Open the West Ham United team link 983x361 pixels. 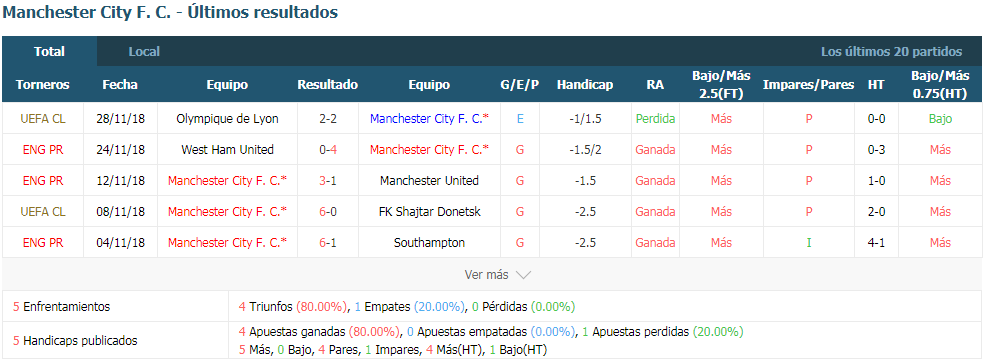[228, 150]
